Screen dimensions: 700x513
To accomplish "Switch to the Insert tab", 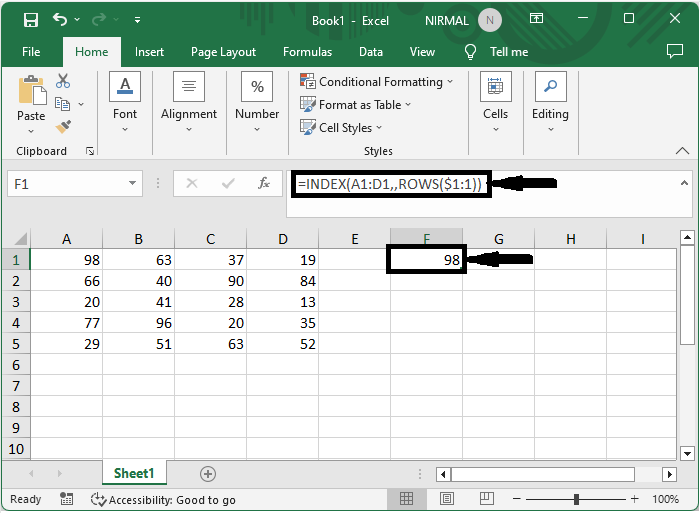I will (x=149, y=52).
